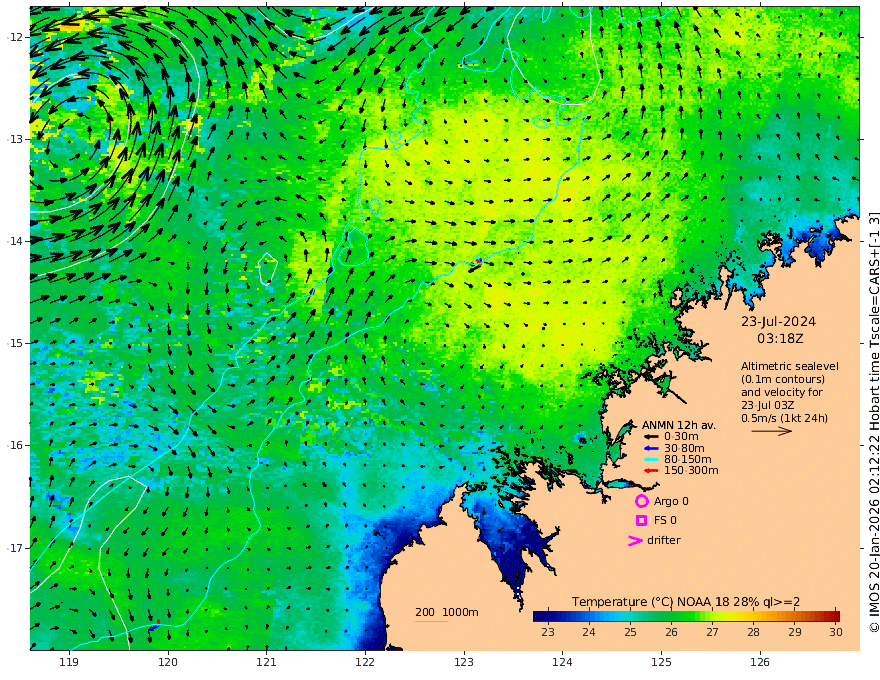The image size is (880, 680).
Task: Click colorbar tick label 24
Action: 589,632
